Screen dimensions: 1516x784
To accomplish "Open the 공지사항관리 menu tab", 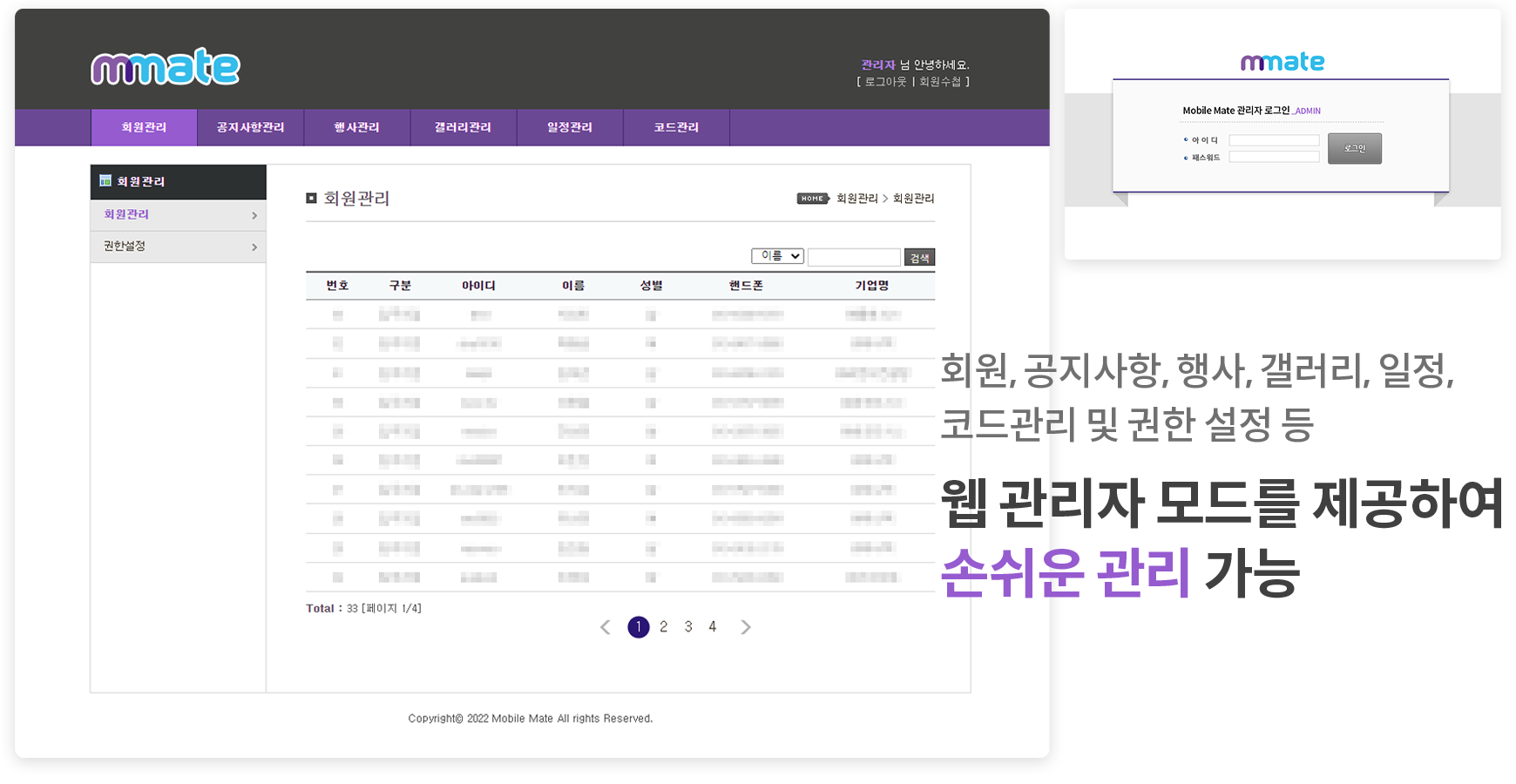I will tap(250, 127).
